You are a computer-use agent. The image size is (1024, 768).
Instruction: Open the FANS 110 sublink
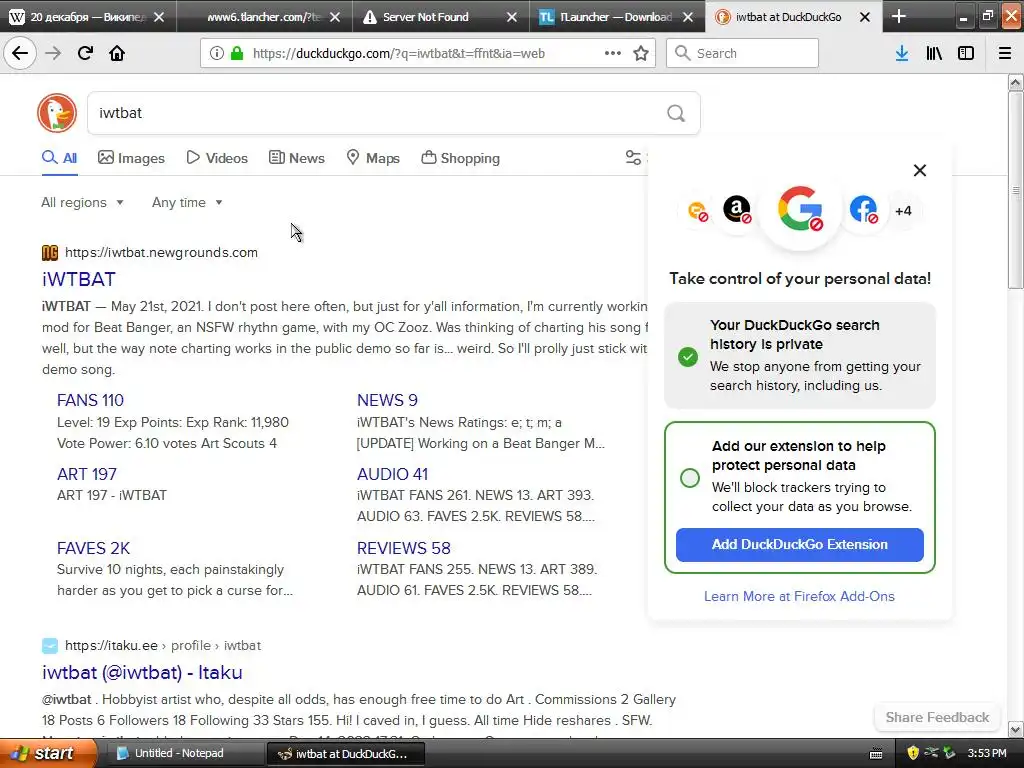[x=90, y=400]
